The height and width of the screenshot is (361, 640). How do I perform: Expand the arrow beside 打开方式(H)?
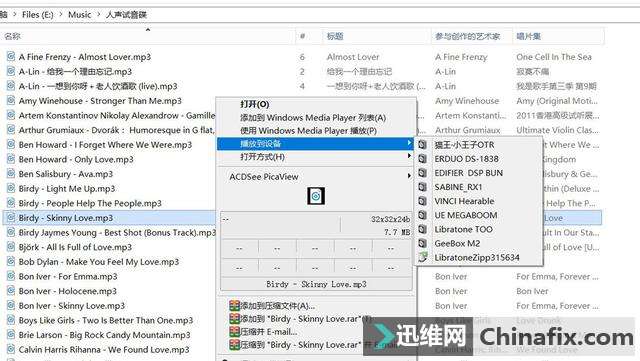pyautogui.click(x=409, y=156)
